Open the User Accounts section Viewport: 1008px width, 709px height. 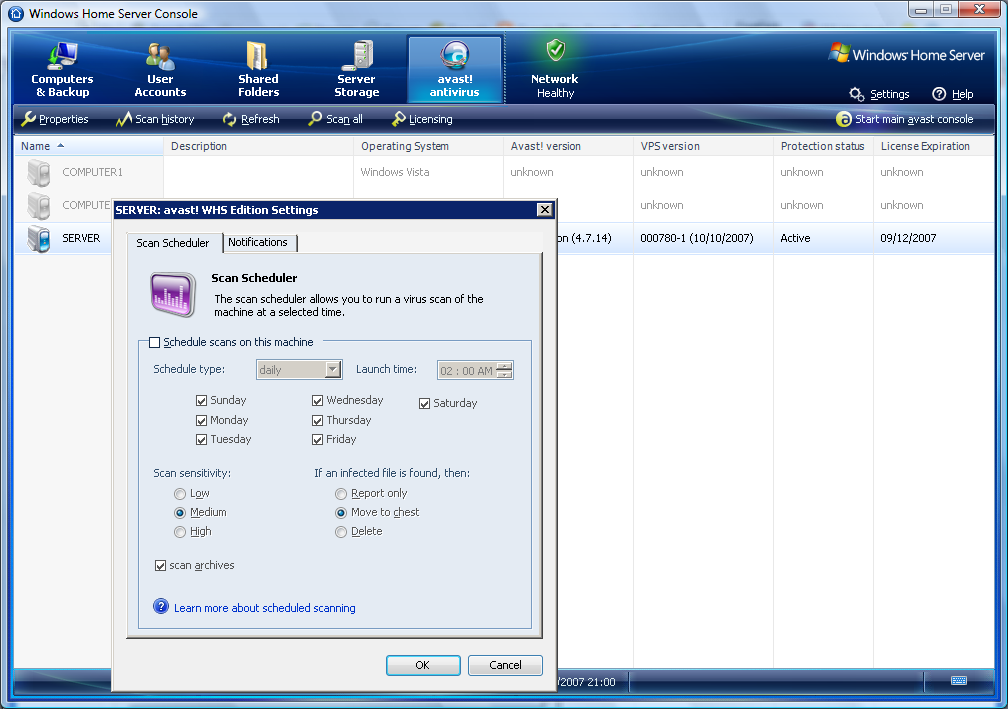[160, 69]
